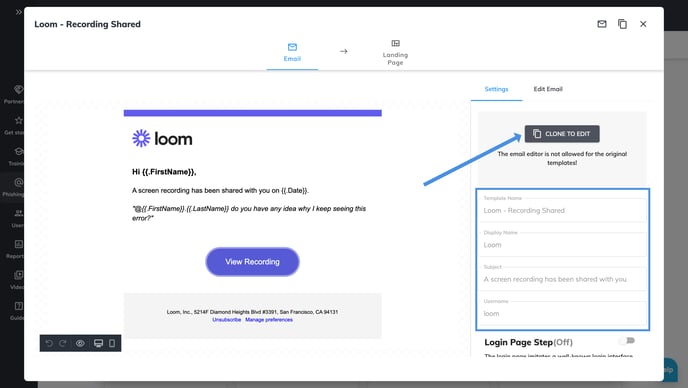
Task: Close the Loom template dialog
Action: click(x=643, y=24)
